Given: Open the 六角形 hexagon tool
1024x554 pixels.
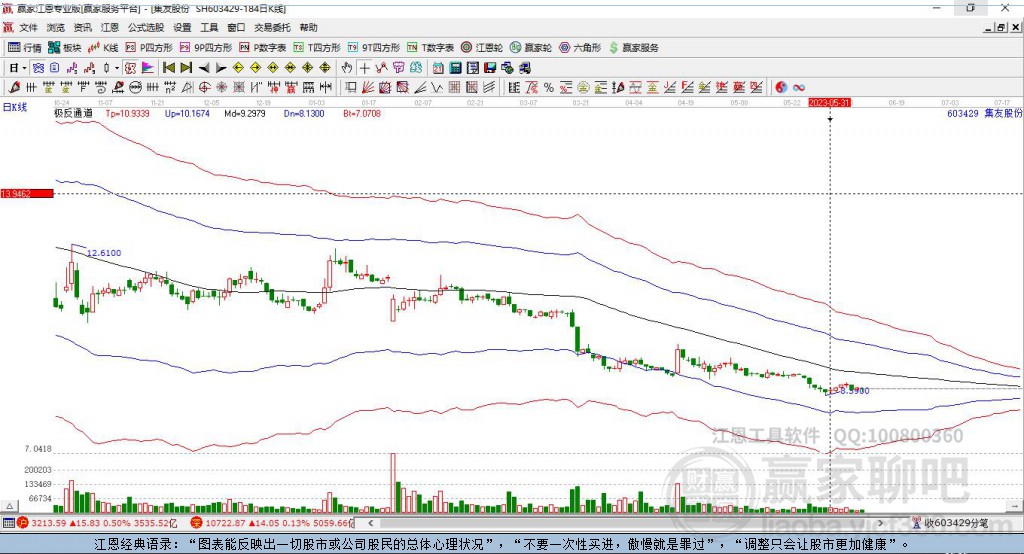Looking at the screenshot, I should [580, 48].
